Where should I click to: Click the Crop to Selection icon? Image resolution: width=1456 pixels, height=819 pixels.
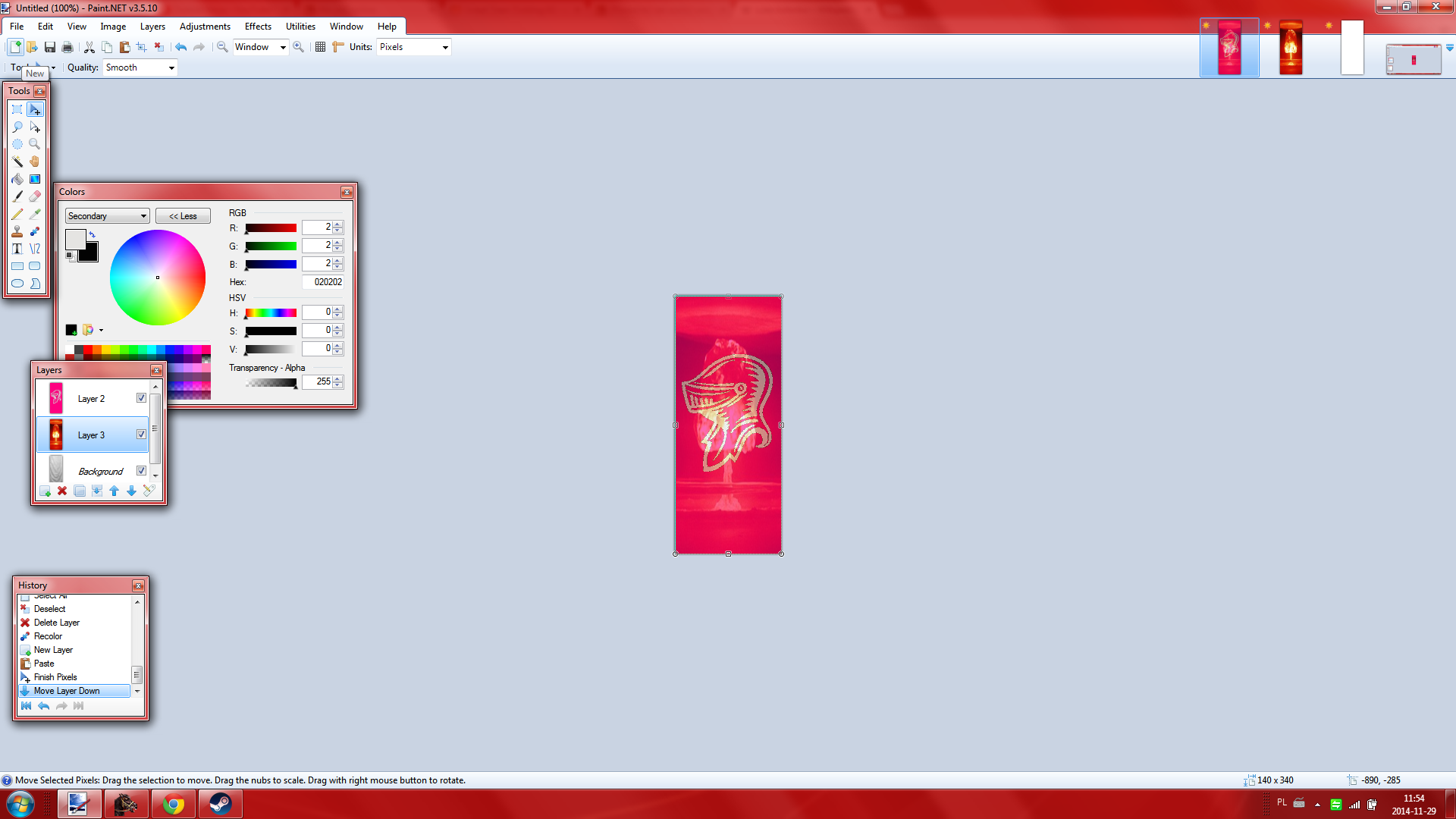pos(141,47)
